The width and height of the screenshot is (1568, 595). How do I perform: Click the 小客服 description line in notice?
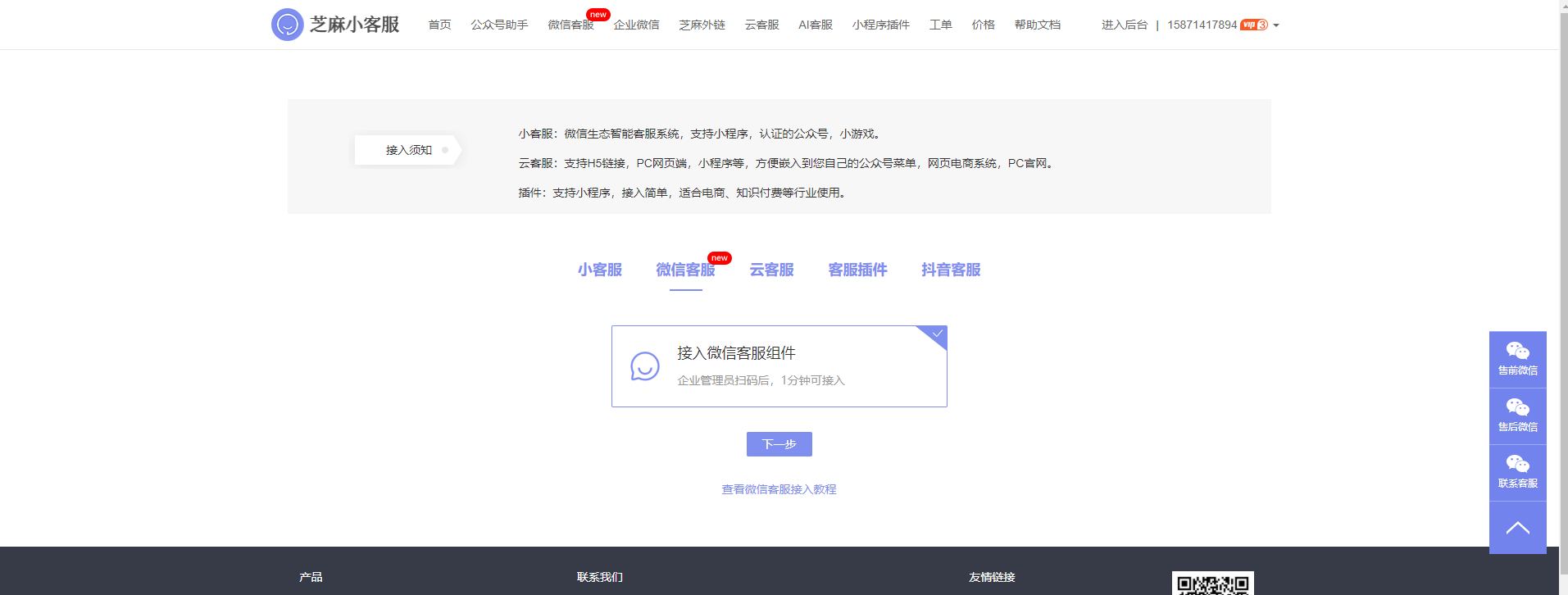(x=702, y=134)
